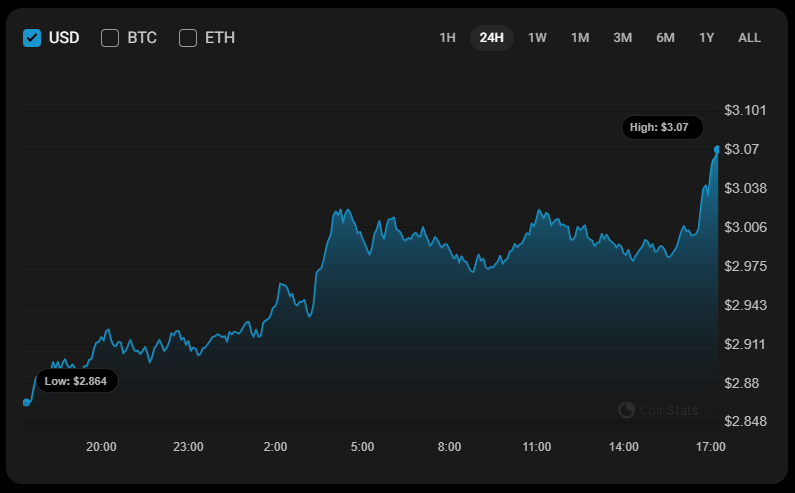Select the 24H time range tab
Viewport: 795px width, 493px height.
491,38
